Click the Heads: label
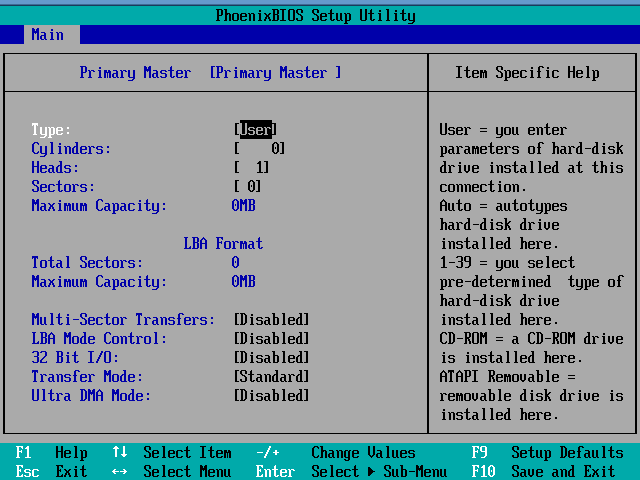 coord(55,168)
